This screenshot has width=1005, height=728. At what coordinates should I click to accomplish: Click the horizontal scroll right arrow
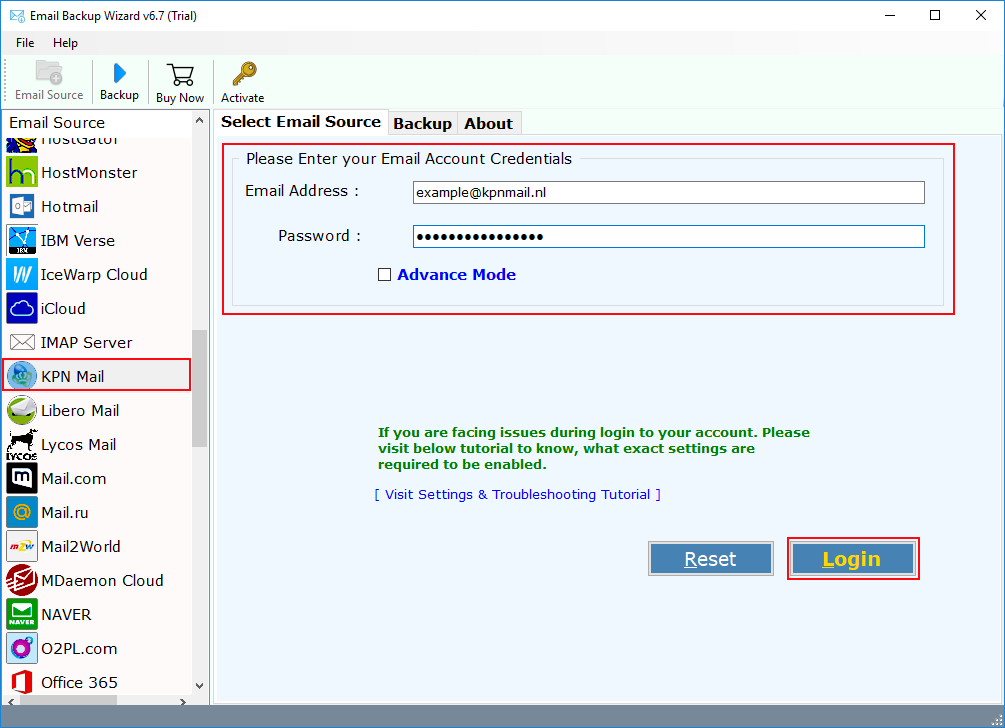183,702
